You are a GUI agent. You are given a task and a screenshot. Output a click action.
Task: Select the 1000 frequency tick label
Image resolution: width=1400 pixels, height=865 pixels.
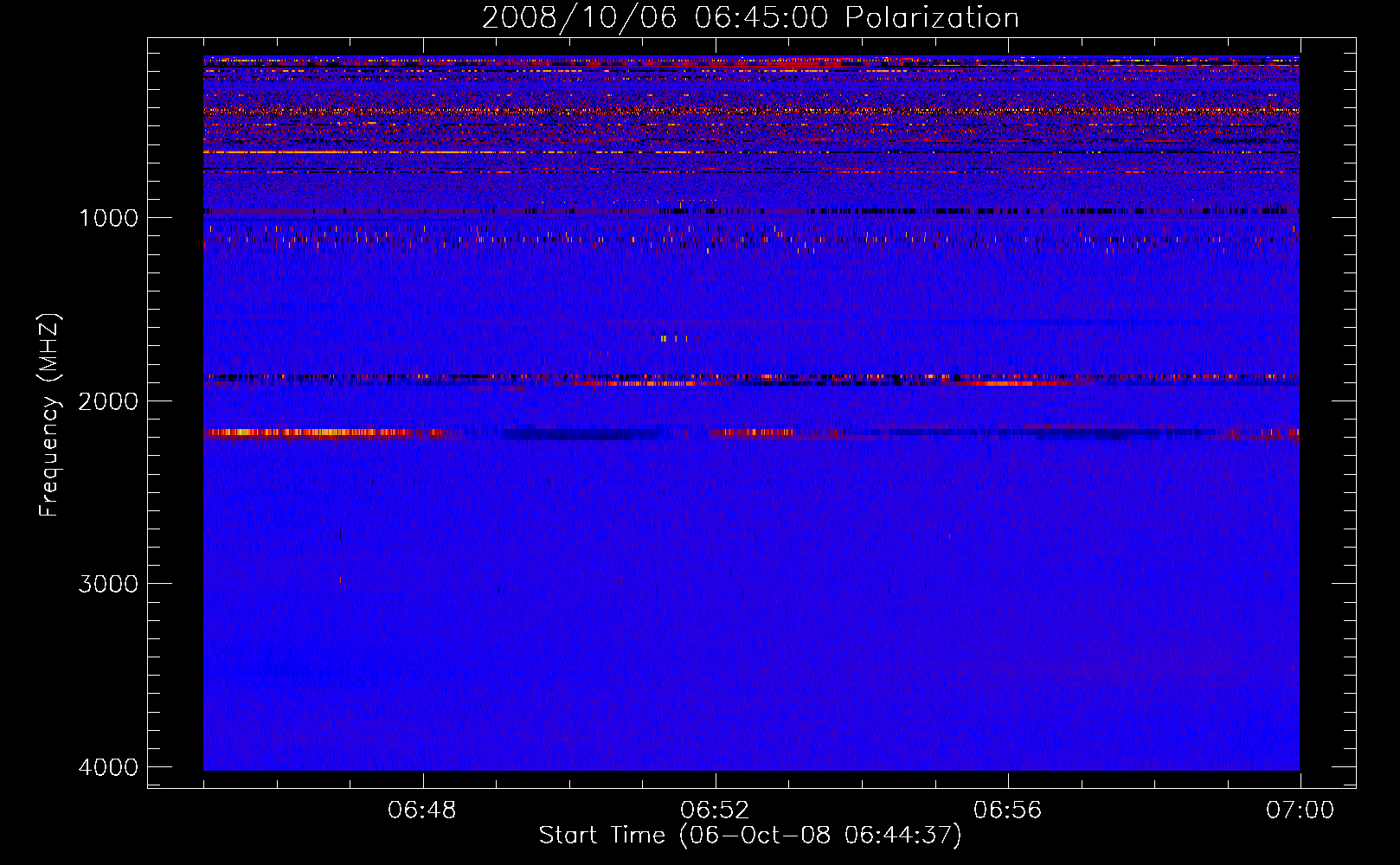pyautogui.click(x=108, y=218)
